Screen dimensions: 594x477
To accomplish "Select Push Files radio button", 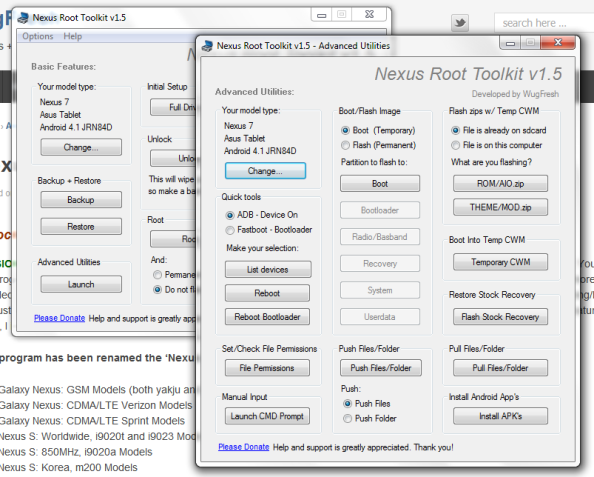I will (347, 403).
